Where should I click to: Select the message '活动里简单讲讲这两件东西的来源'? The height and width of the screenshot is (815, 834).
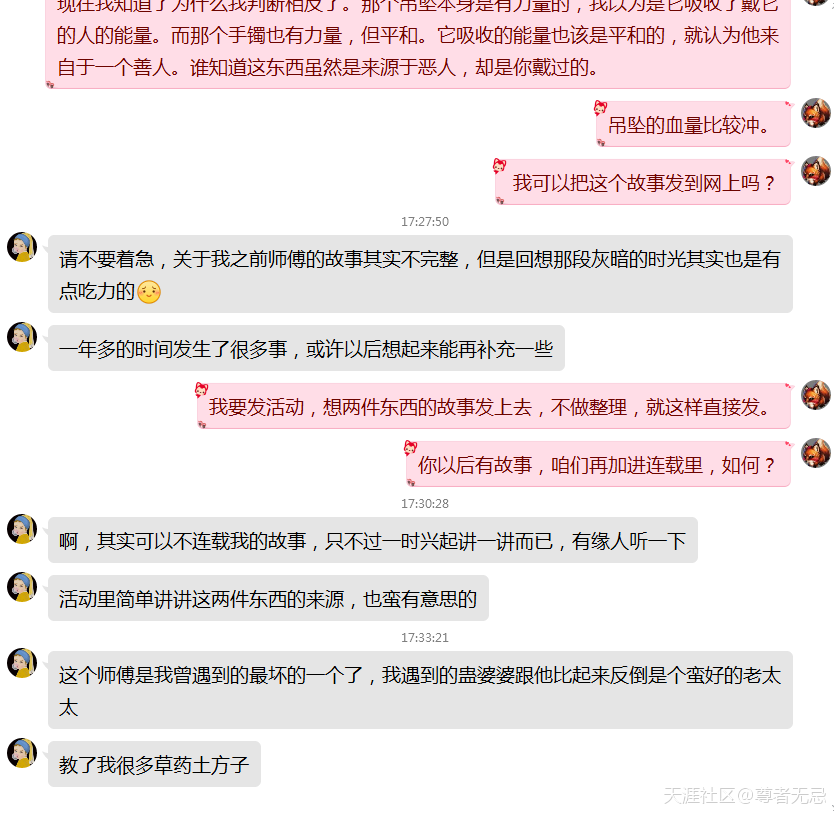click(268, 598)
